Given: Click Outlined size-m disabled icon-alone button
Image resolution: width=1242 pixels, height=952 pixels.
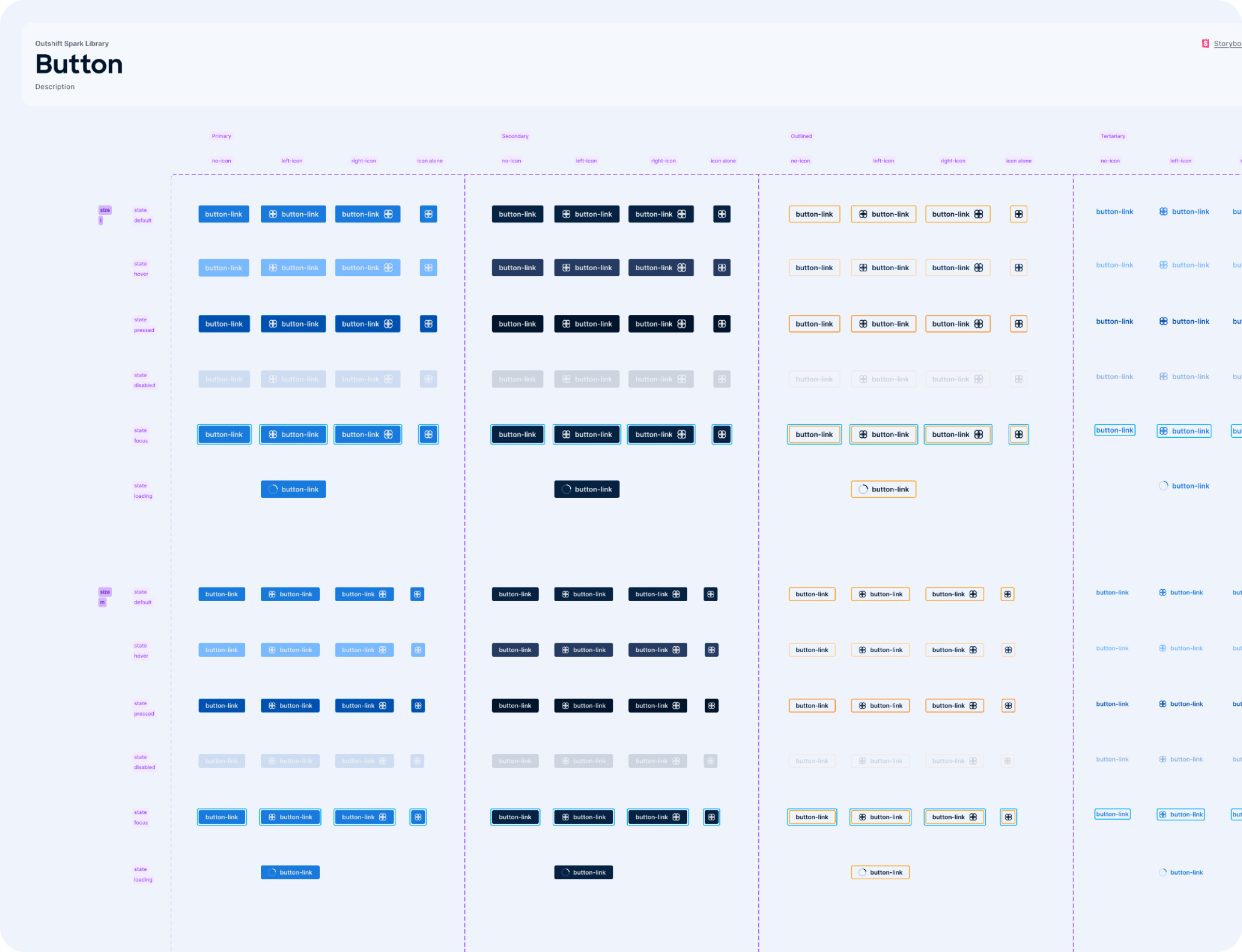Looking at the screenshot, I should (1008, 761).
